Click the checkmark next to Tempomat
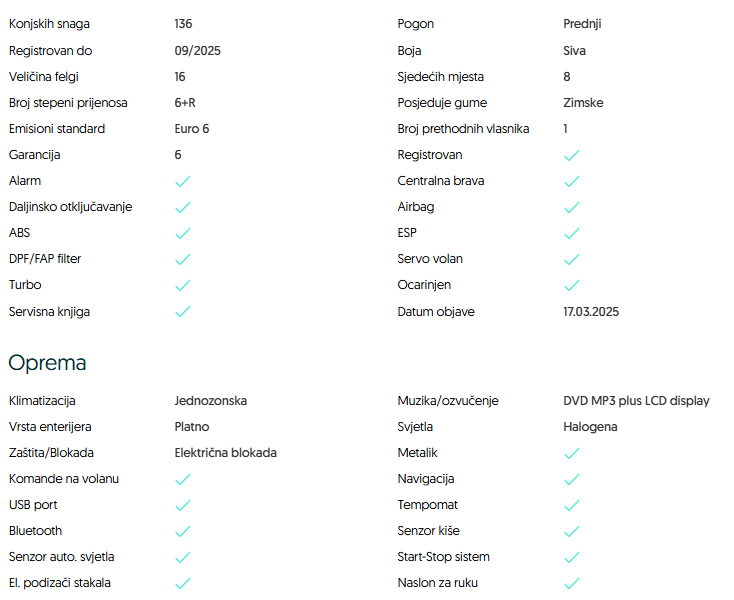734x600 pixels. tap(572, 505)
